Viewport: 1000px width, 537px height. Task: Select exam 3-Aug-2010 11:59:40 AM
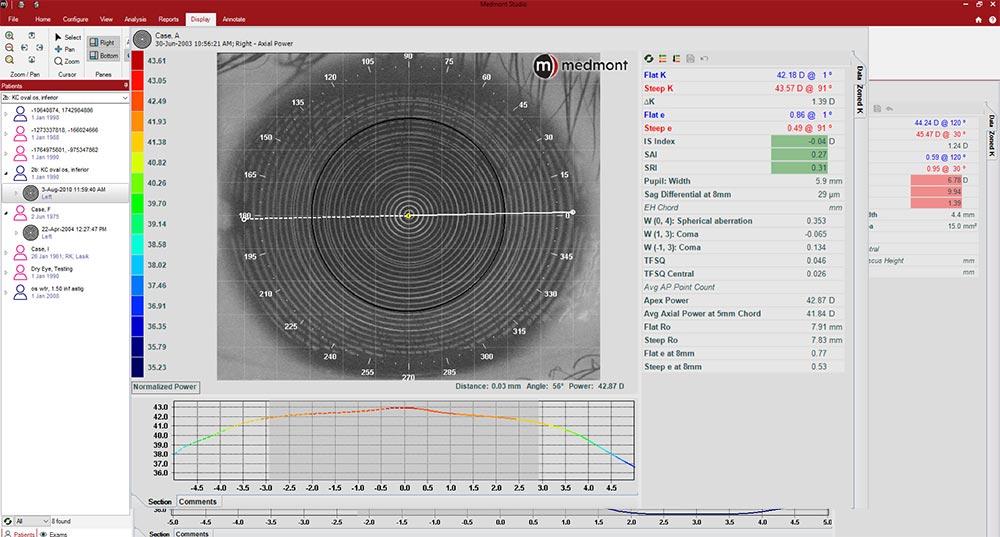(66, 193)
